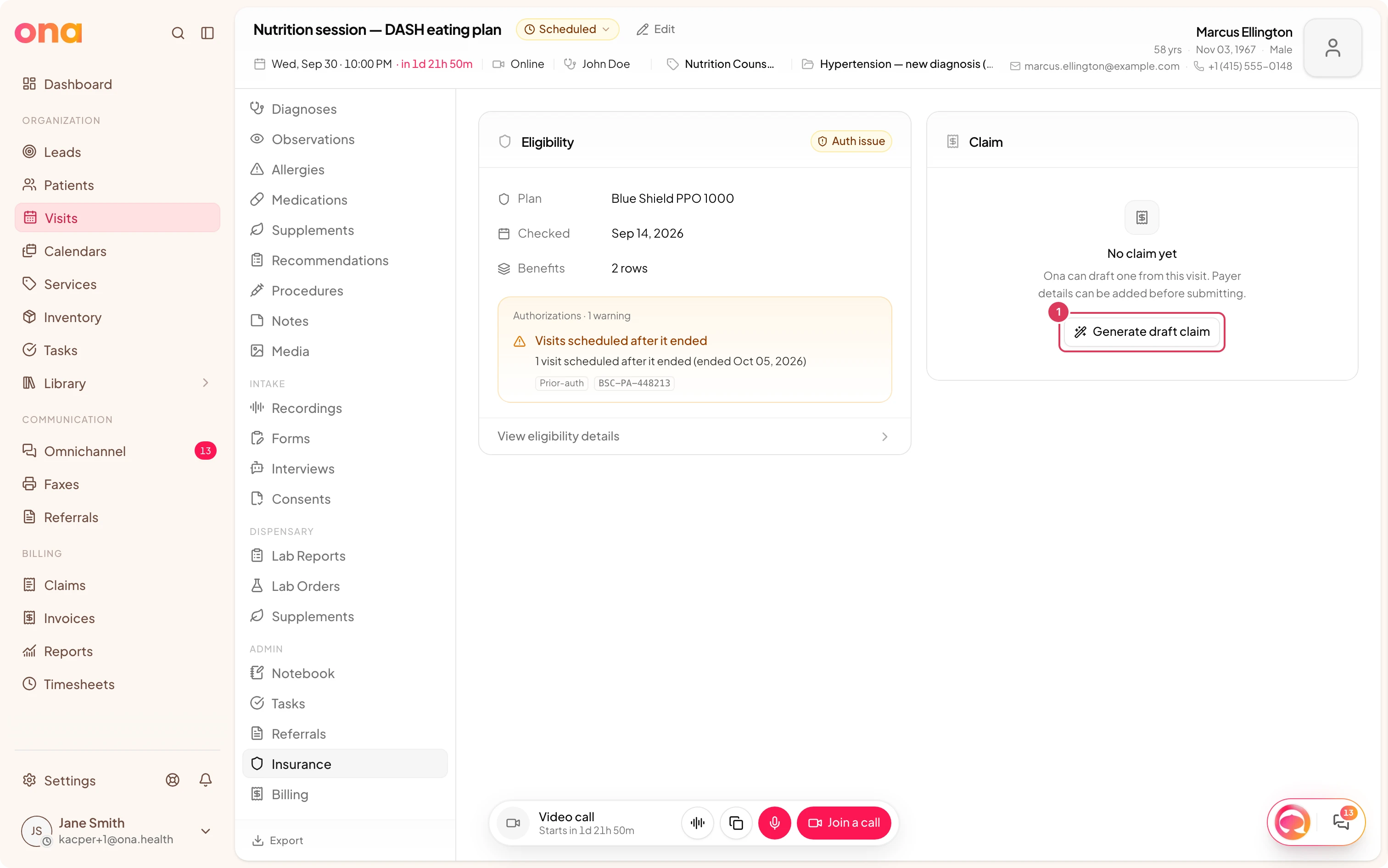Go to Dashboard in sidebar
Viewport: 1388px width, 868px height.
pos(117,84)
